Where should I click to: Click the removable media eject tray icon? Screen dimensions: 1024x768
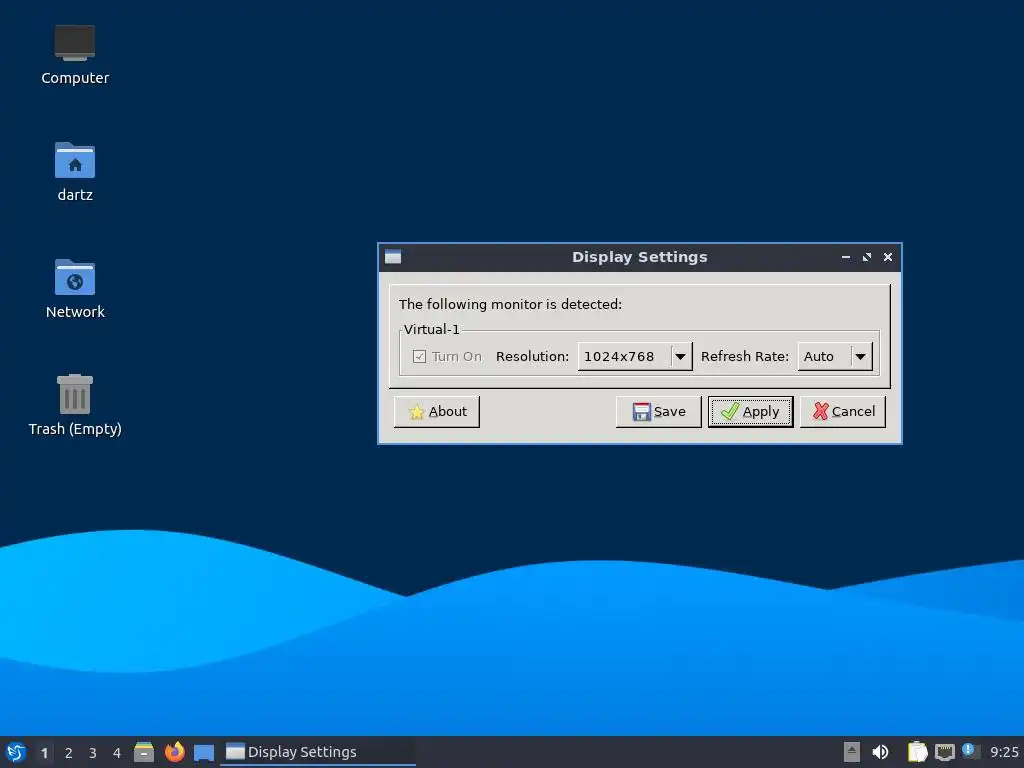pos(852,752)
